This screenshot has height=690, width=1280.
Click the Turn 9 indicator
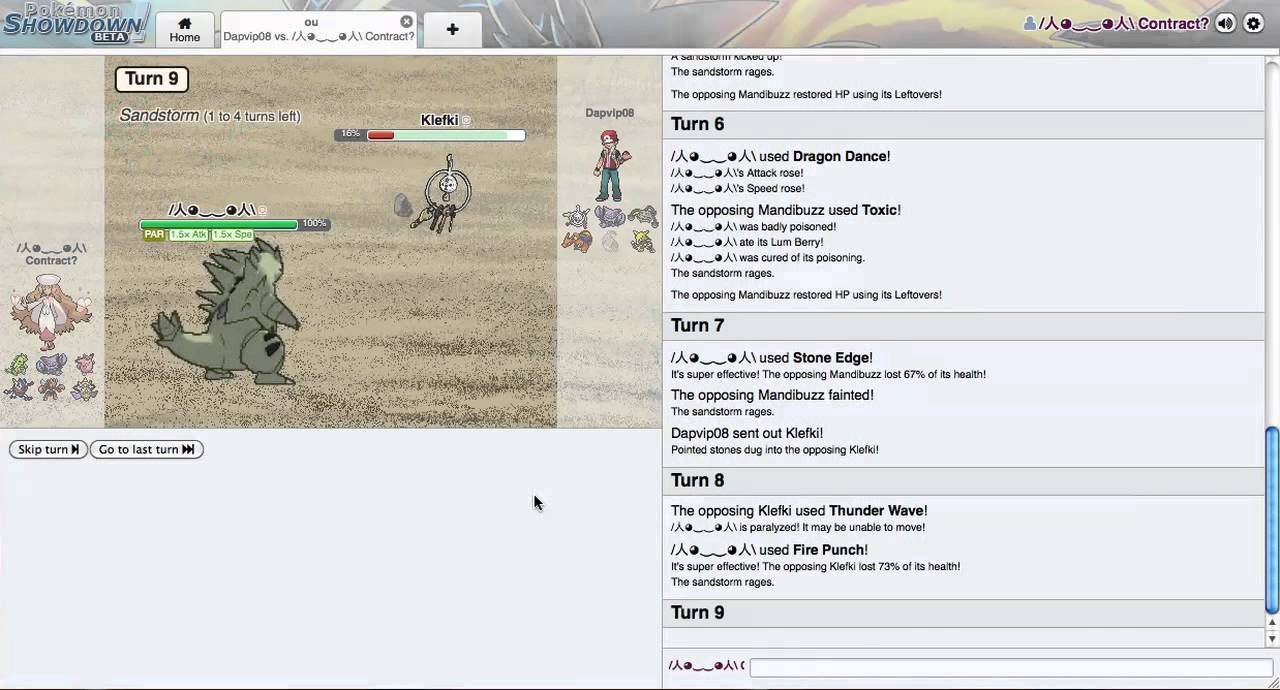click(x=152, y=79)
